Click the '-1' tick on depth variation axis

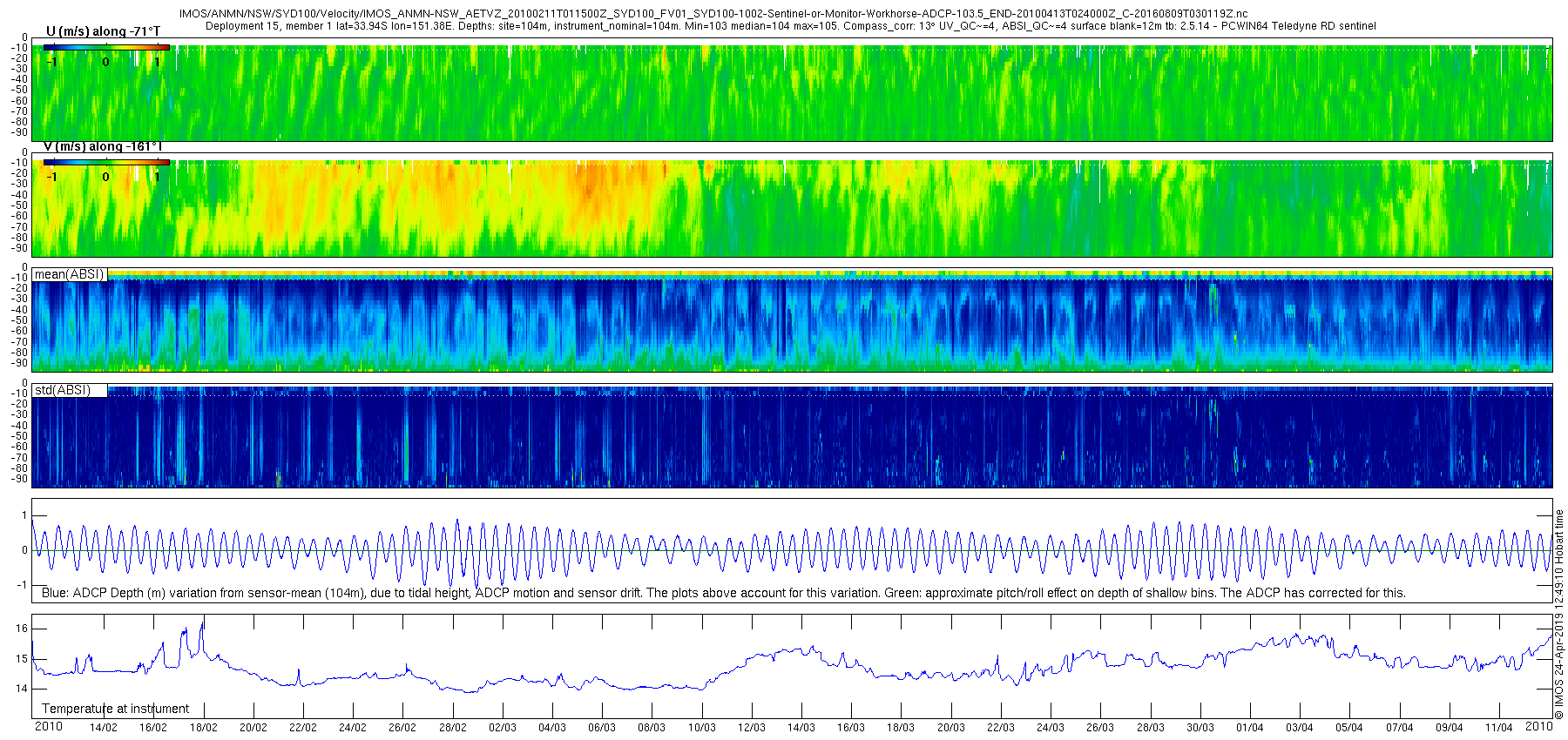click(x=23, y=585)
